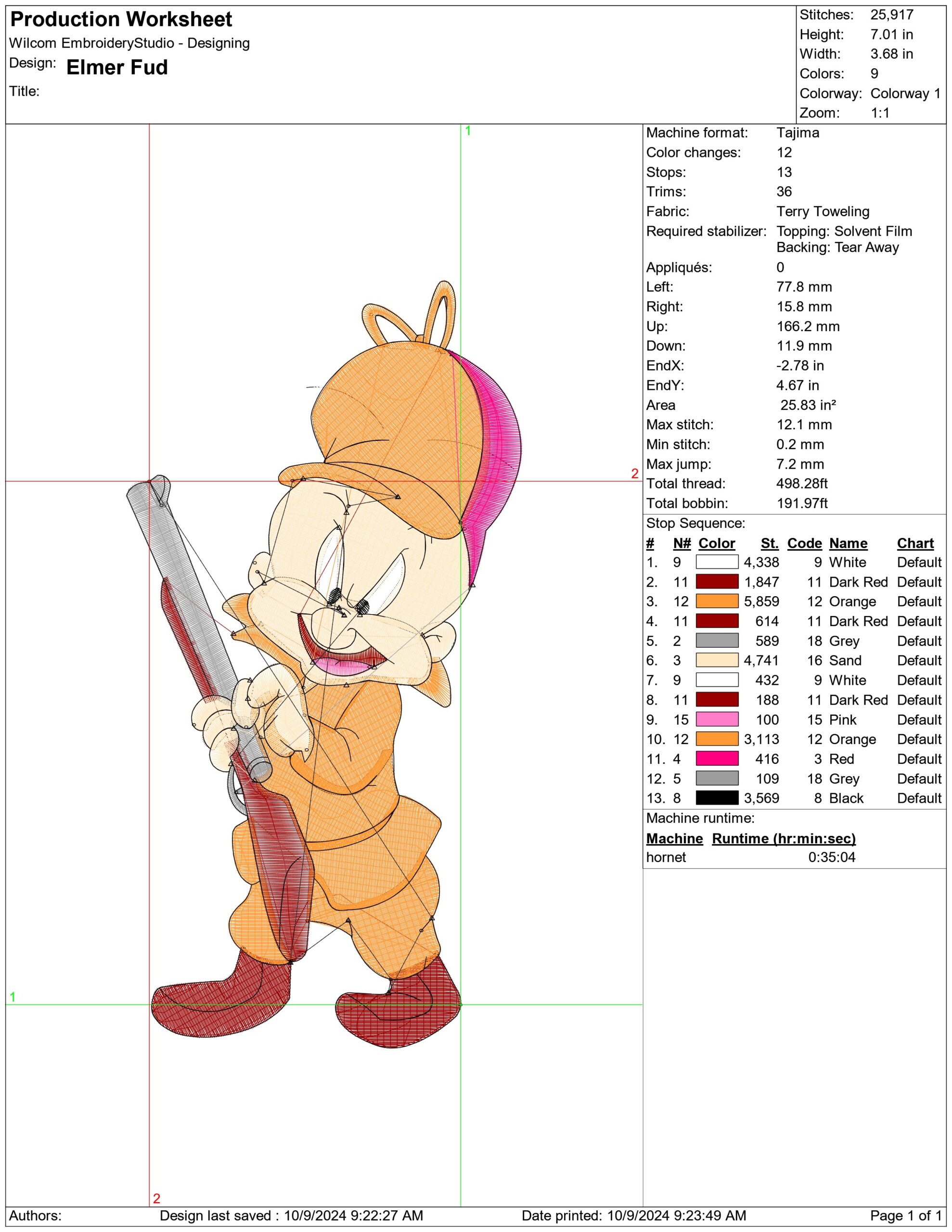Viewport: 952px width, 1232px height.
Task: Click the Max stitch 12.1 mm value
Action: (804, 425)
